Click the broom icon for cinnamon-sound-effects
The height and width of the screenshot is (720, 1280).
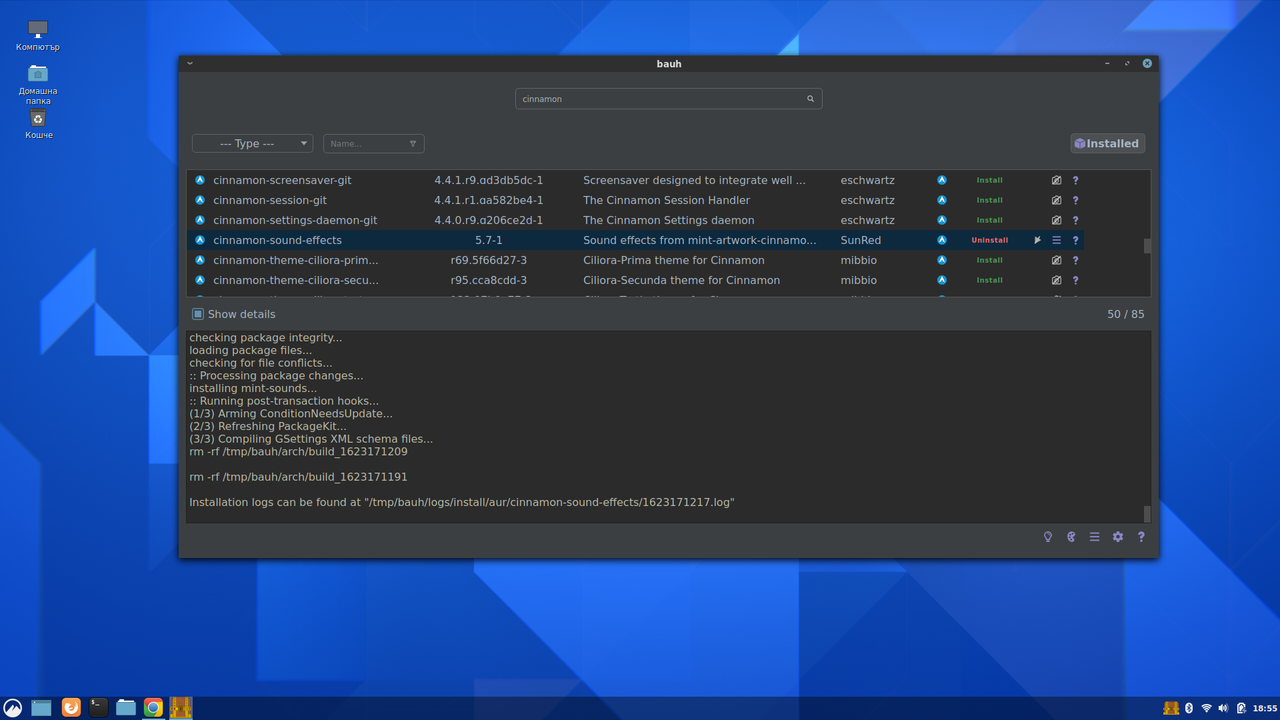point(1037,240)
